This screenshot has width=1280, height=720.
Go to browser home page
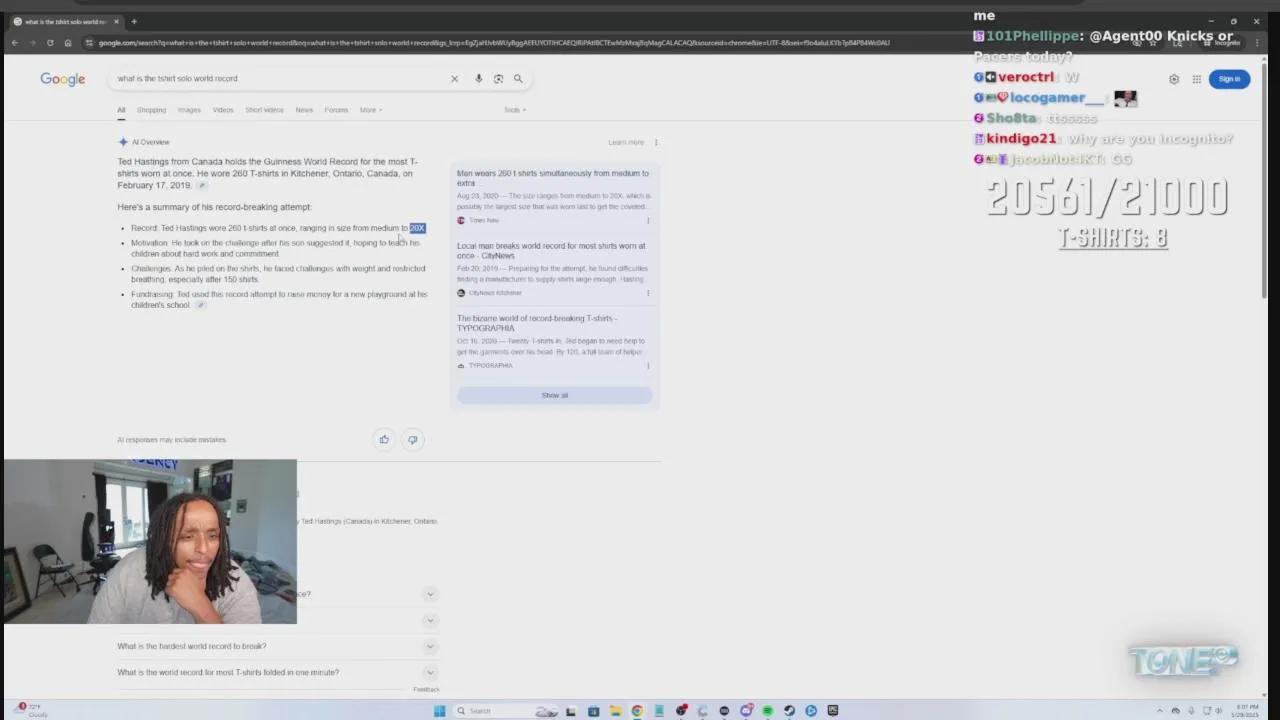point(68,43)
